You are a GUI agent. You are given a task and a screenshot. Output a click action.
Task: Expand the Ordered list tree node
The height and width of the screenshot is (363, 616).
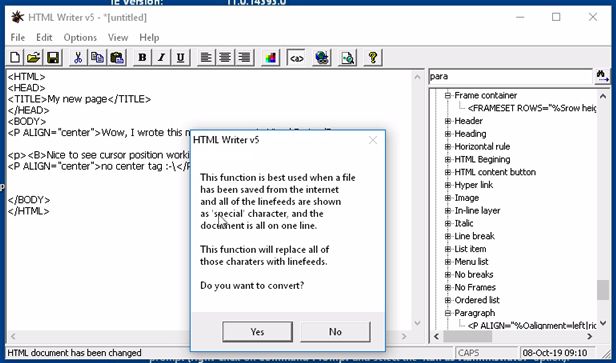click(447, 300)
